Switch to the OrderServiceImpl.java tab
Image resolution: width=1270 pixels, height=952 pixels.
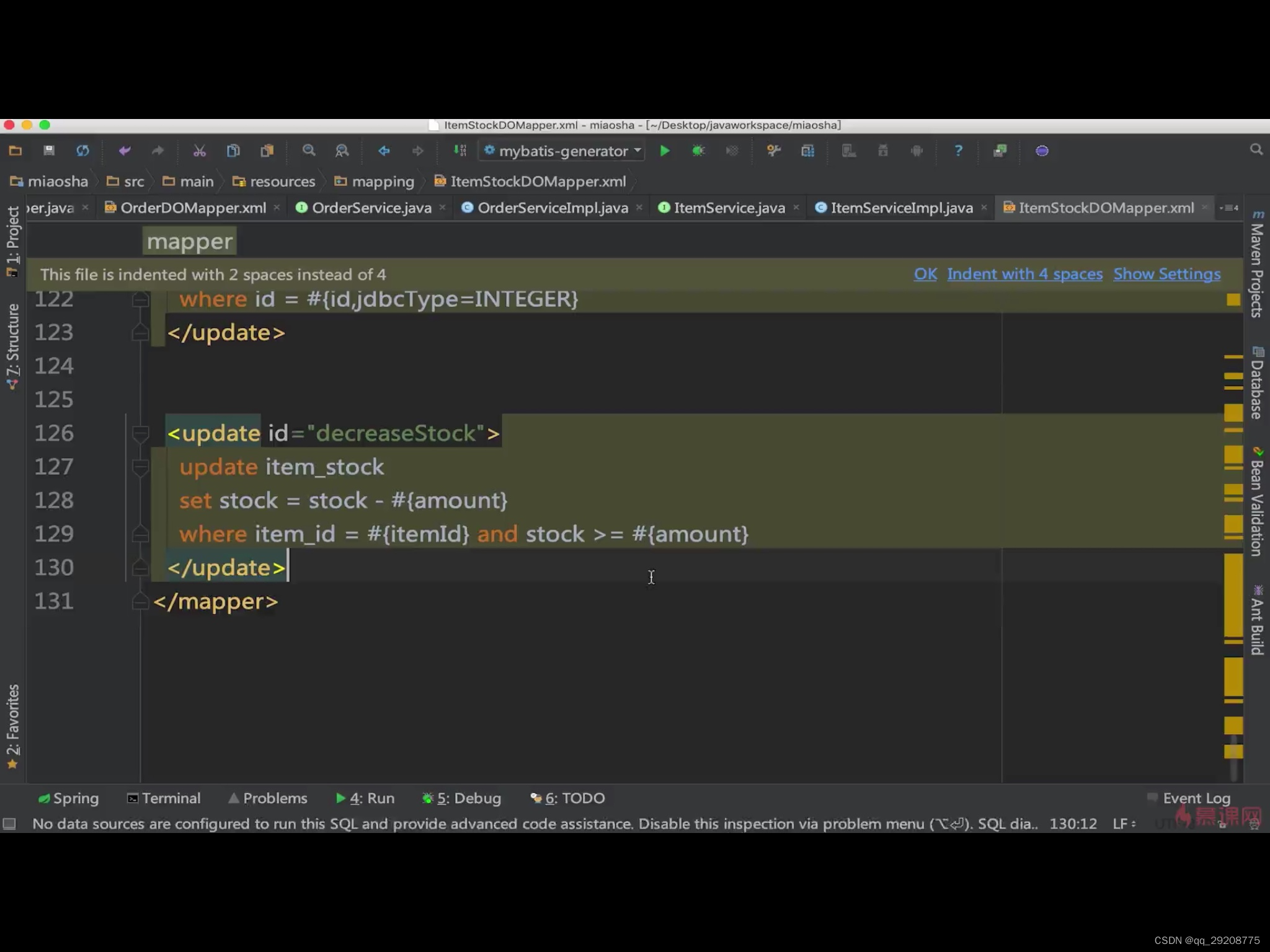pyautogui.click(x=552, y=208)
